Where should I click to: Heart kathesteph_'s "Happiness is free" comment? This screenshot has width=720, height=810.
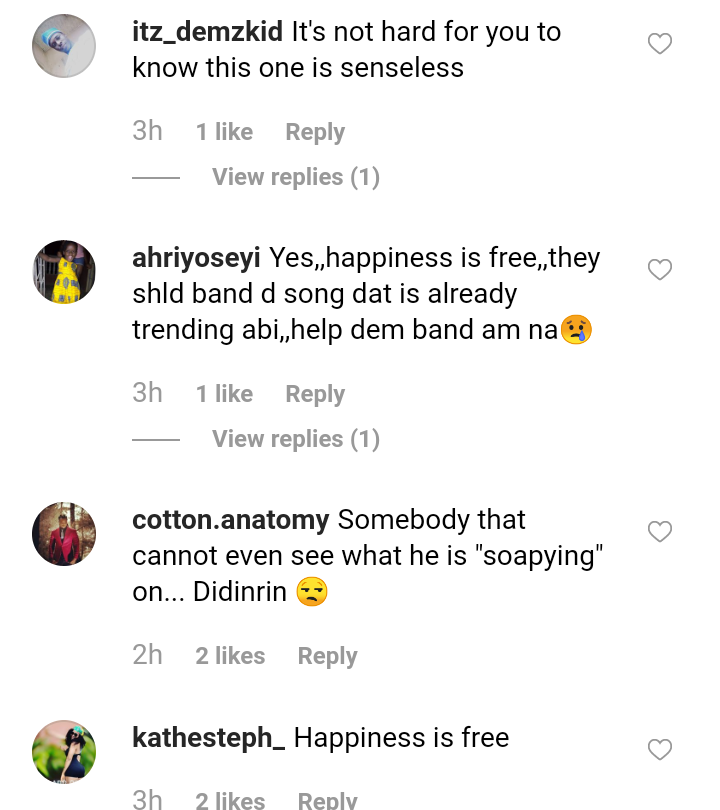tap(660, 750)
